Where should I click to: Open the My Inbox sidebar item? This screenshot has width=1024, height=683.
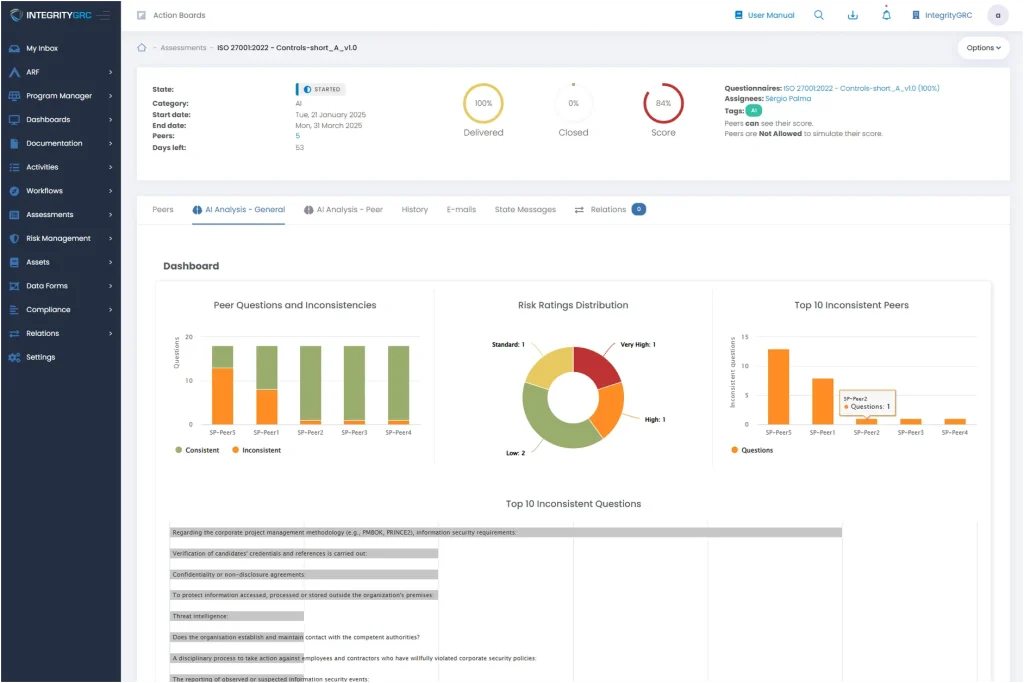tap(42, 48)
